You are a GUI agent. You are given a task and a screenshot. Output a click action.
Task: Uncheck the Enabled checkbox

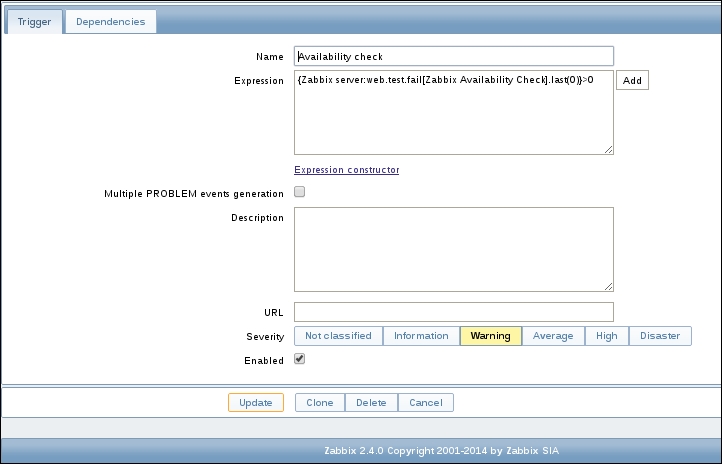[x=299, y=360]
